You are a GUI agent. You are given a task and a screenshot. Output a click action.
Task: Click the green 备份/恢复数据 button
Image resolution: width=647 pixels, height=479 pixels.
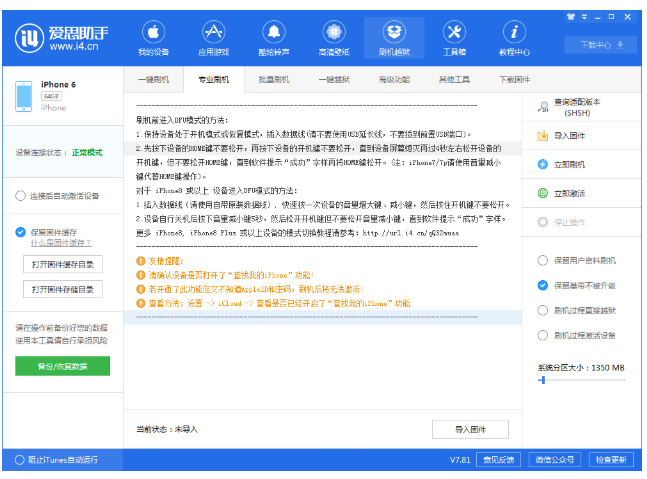coord(62,366)
